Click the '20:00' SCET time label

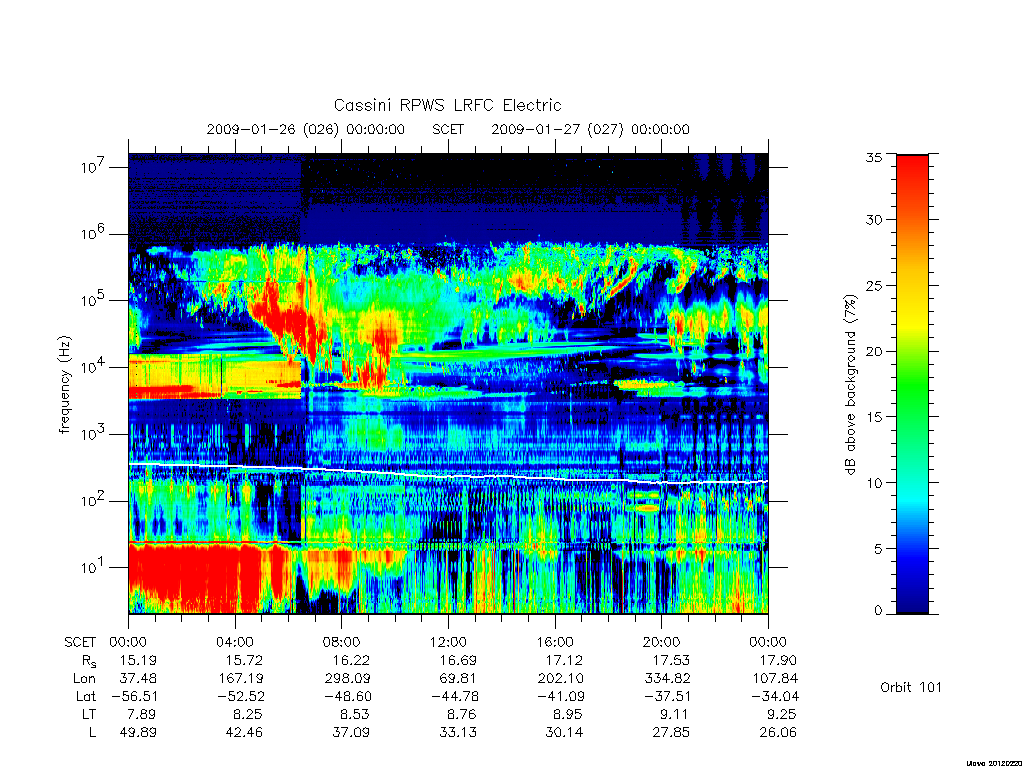(662, 642)
